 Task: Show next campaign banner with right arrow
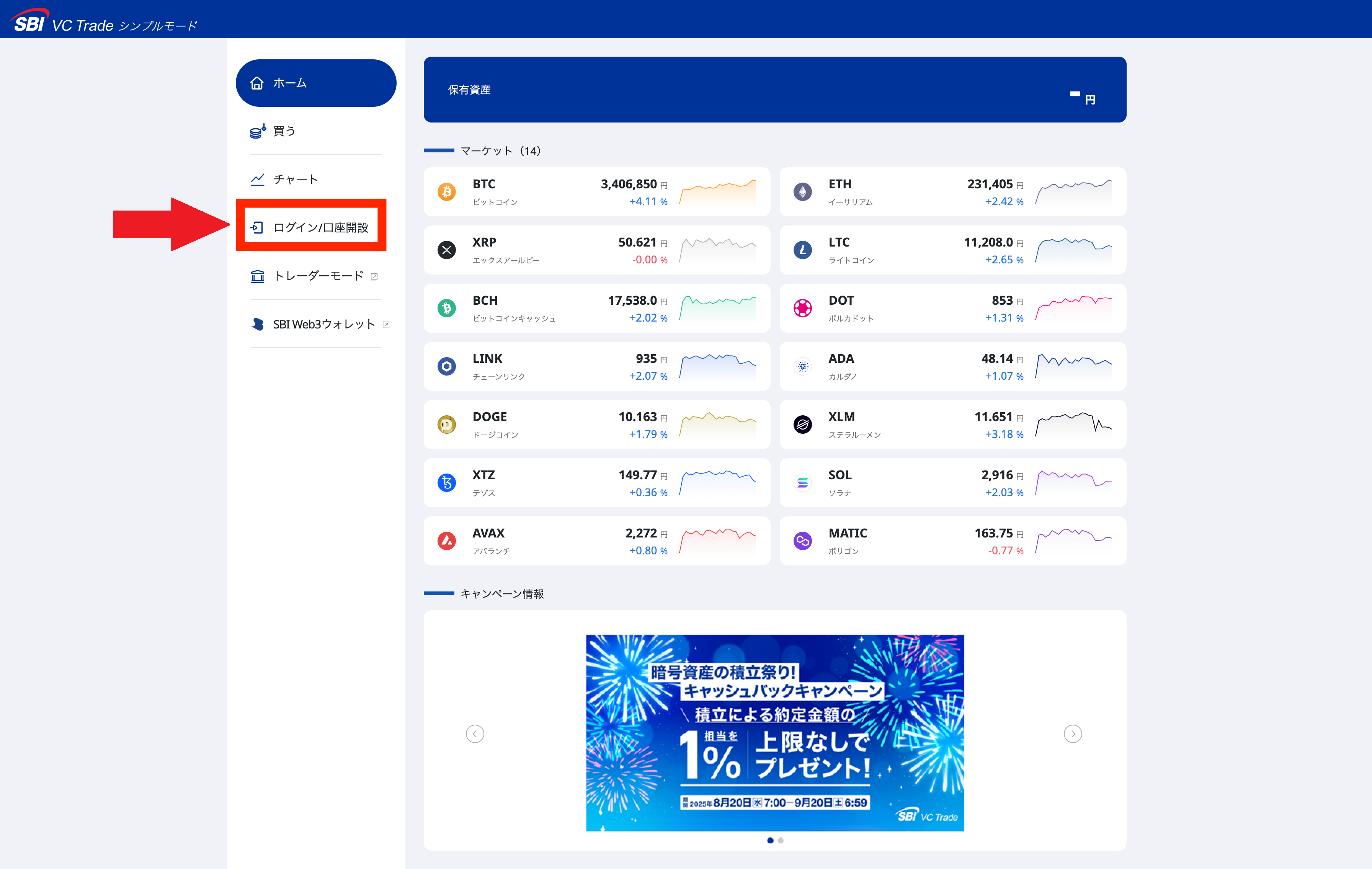coord(1072,734)
